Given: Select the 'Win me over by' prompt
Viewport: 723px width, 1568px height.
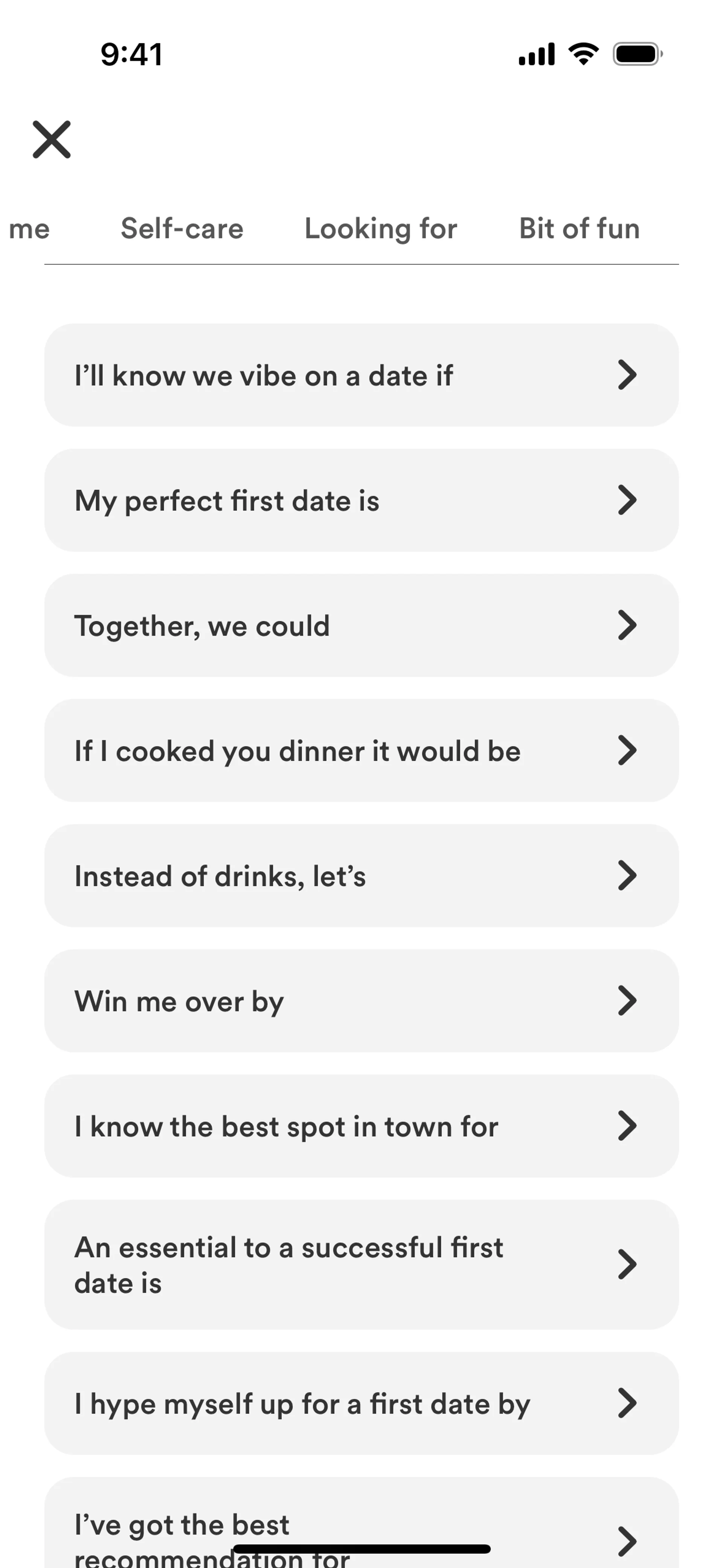Looking at the screenshot, I should (x=179, y=1001).
